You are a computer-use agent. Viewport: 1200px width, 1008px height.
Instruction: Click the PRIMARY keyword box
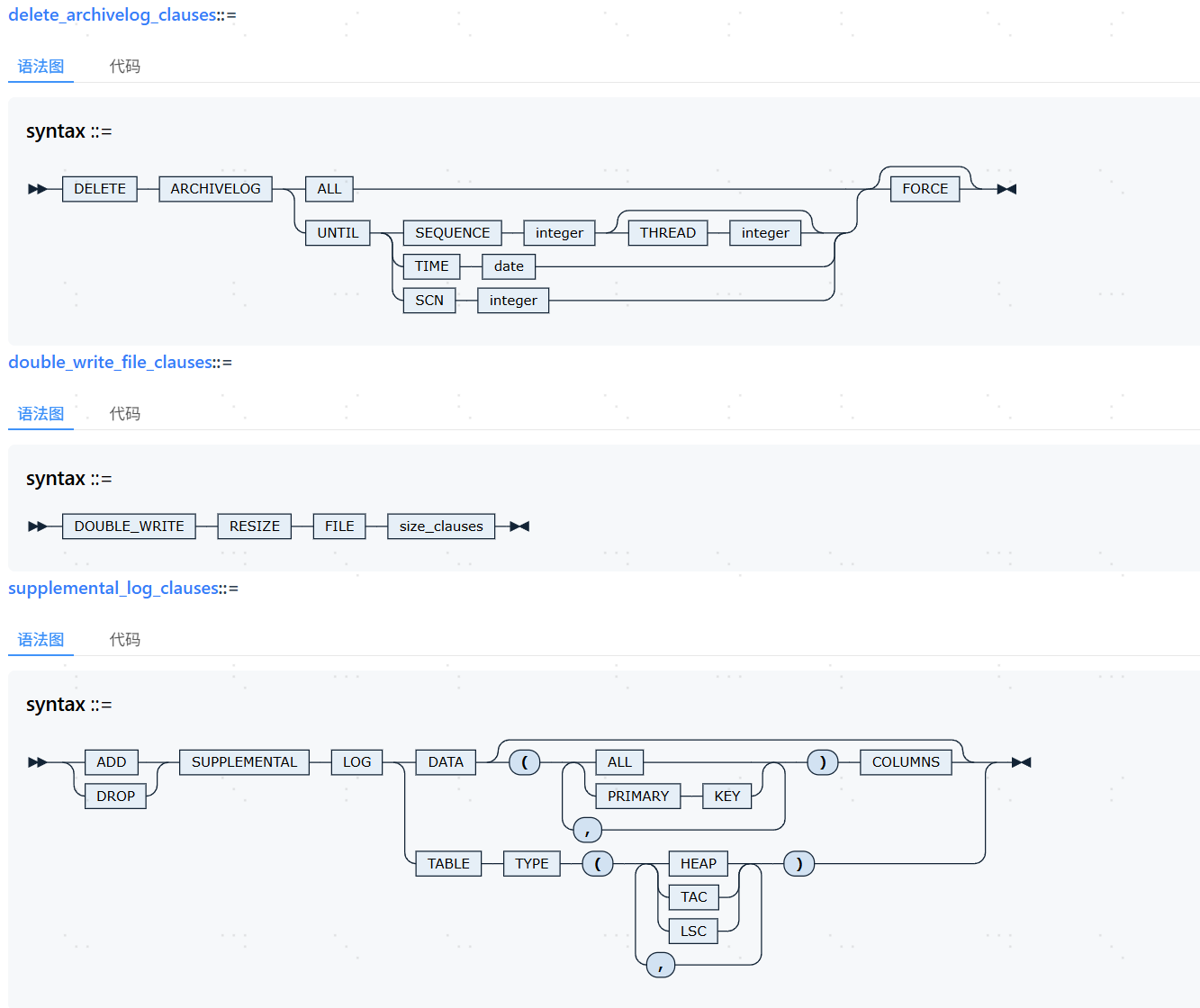tap(638, 796)
